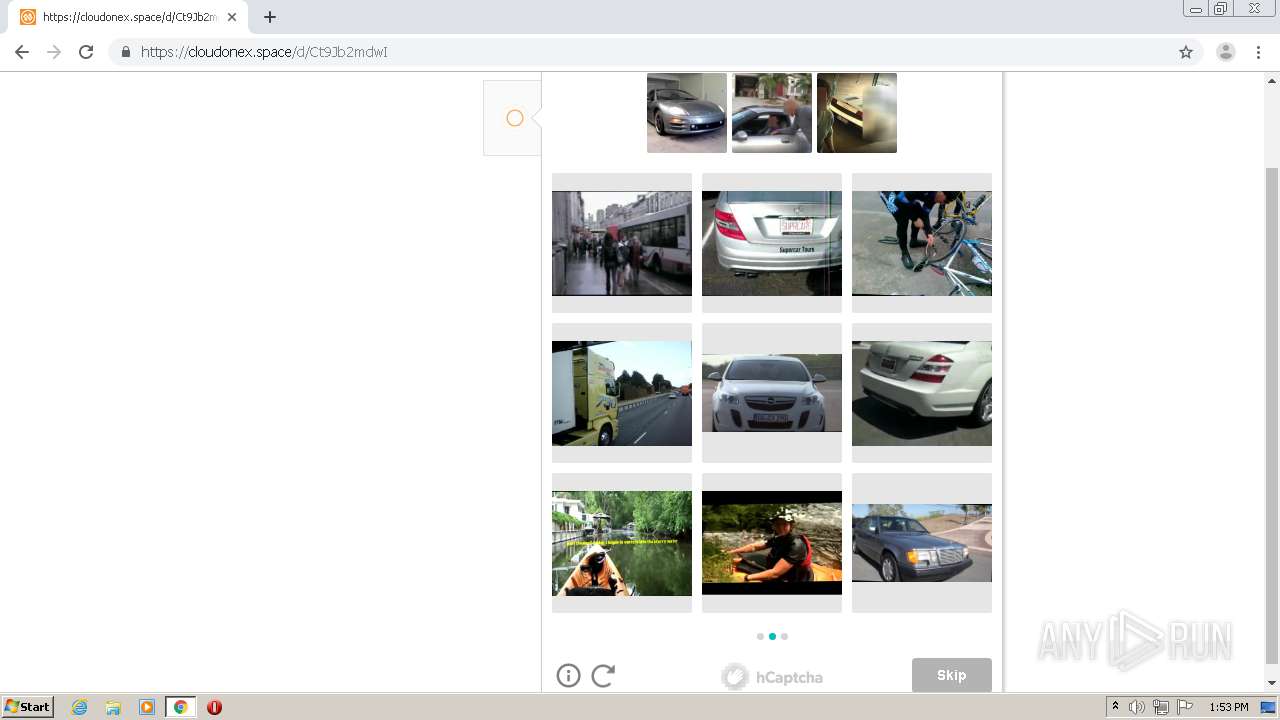Click the Skip button

(952, 675)
